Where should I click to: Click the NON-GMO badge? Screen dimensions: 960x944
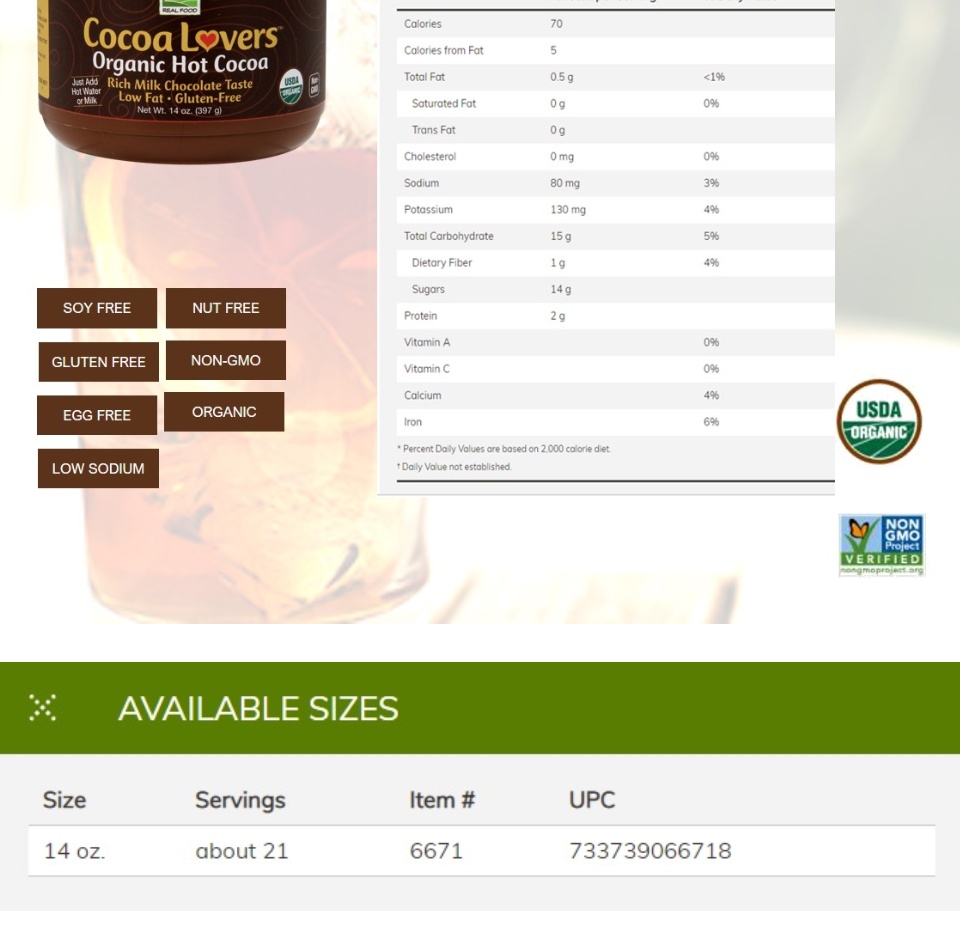226,361
